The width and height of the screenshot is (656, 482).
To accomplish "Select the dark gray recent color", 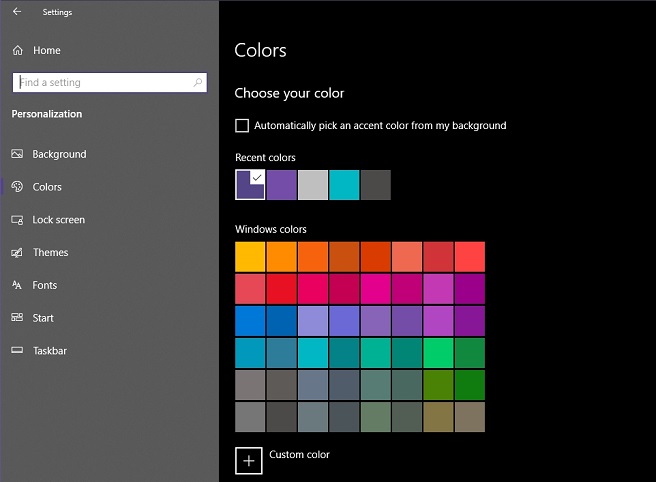I will 376,185.
